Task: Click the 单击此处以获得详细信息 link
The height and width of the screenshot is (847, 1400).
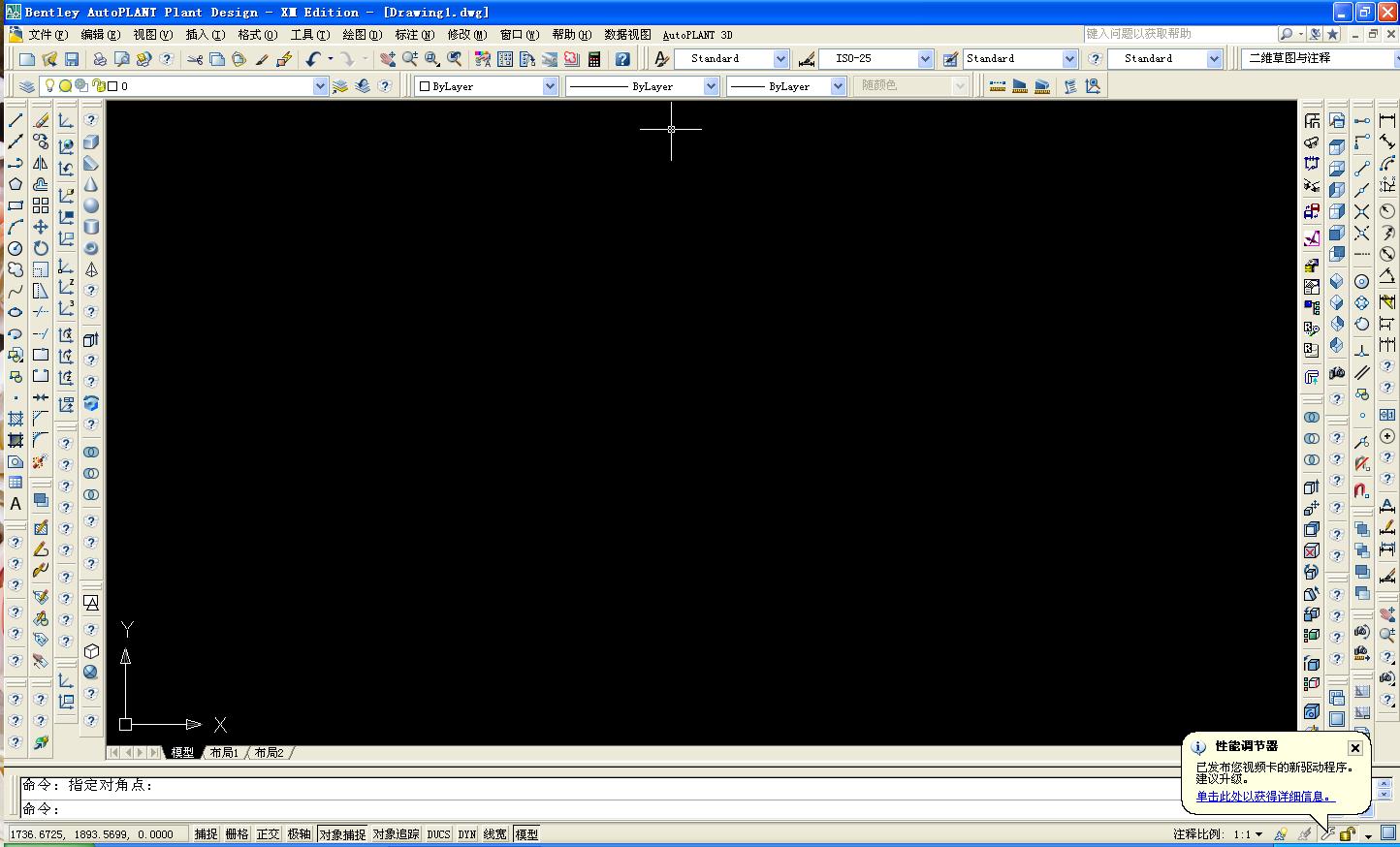Action: 1264,797
